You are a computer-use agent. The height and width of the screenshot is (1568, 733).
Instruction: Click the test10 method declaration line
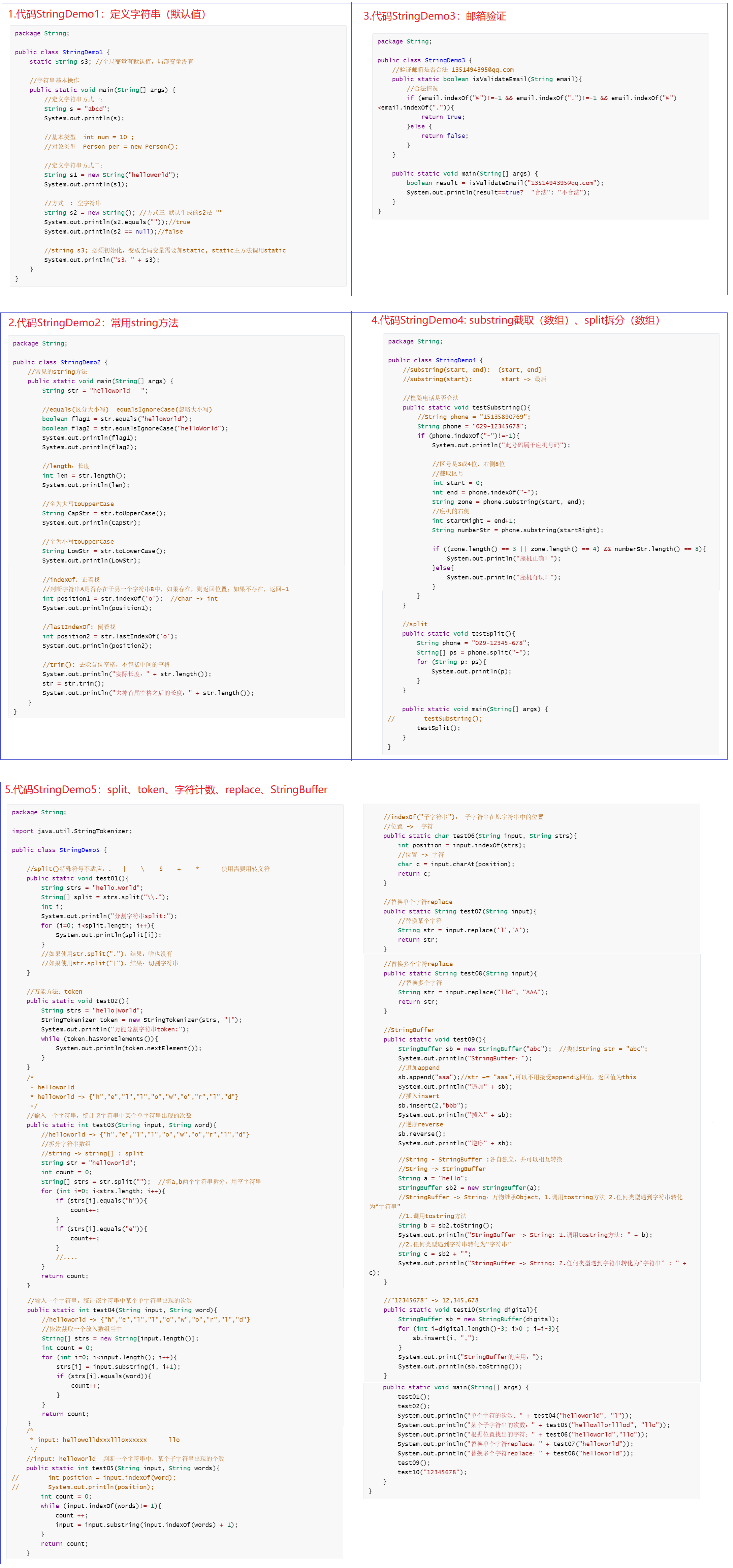460,1309
